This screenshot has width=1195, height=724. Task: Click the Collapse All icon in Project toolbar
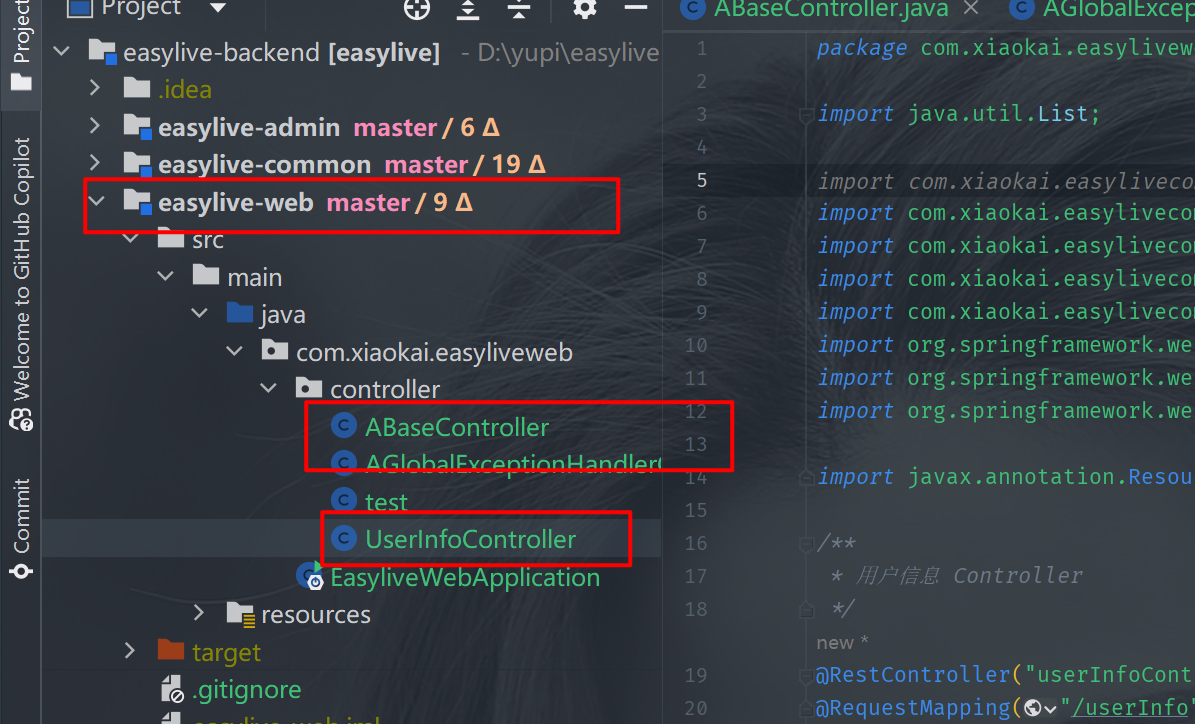(x=518, y=8)
